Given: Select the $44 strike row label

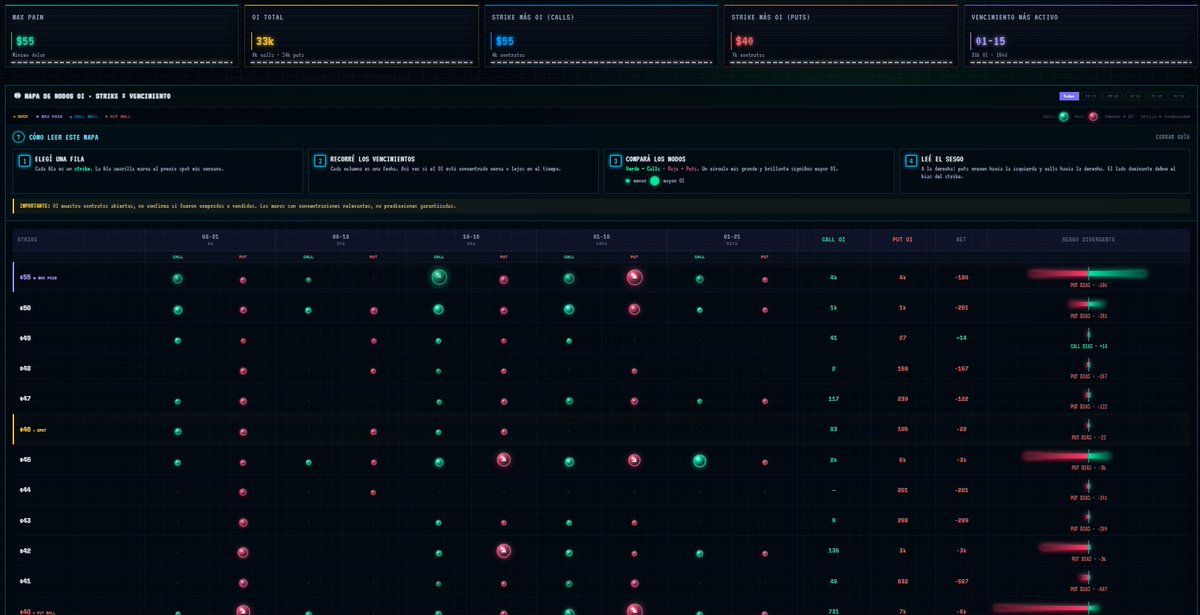Looking at the screenshot, I should [x=25, y=490].
